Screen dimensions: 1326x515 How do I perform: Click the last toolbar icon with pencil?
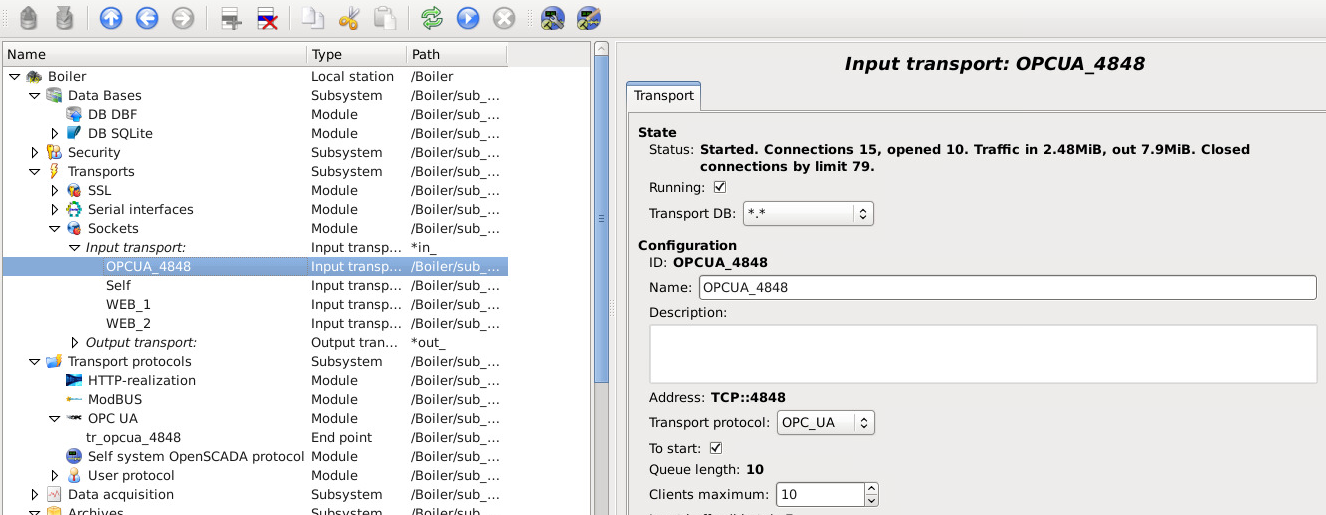(589, 18)
